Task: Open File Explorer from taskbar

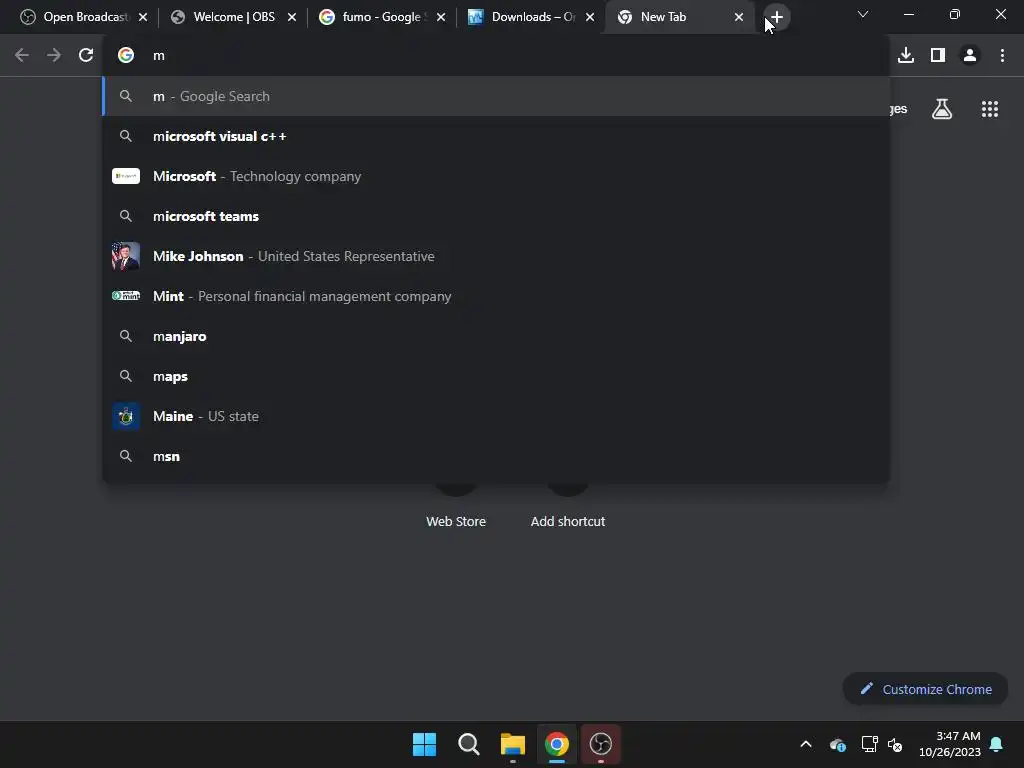Action: tap(513, 744)
